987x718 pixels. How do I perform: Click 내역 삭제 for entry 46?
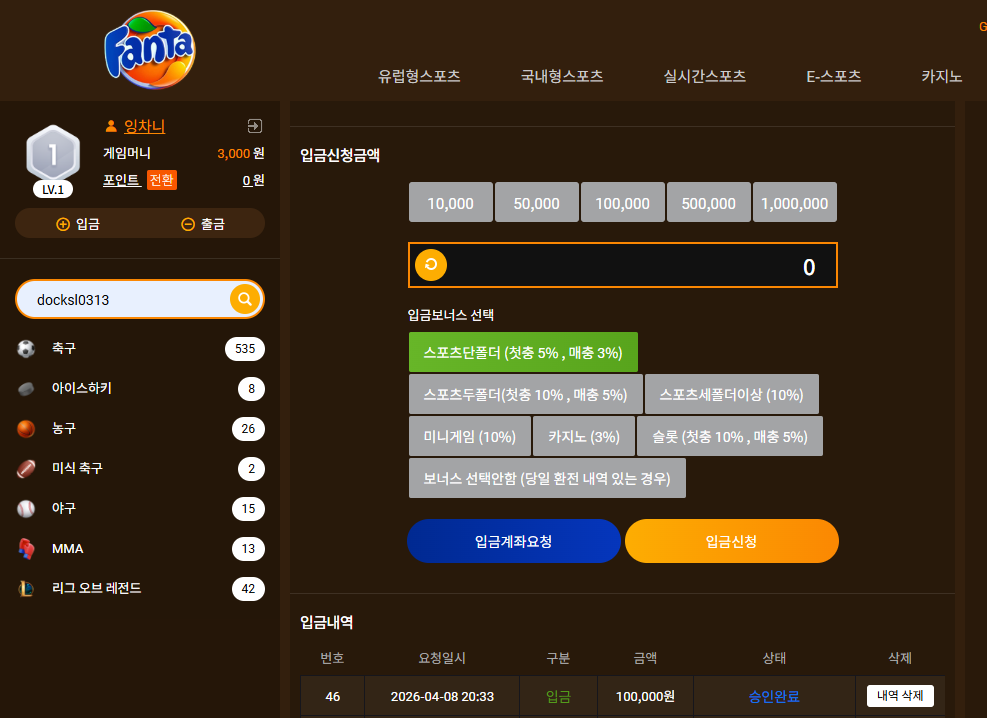(x=900, y=696)
